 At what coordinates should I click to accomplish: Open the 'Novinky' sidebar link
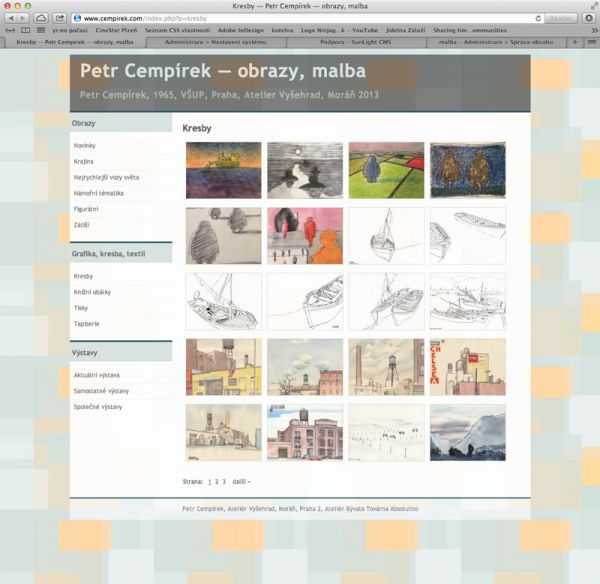pos(85,145)
